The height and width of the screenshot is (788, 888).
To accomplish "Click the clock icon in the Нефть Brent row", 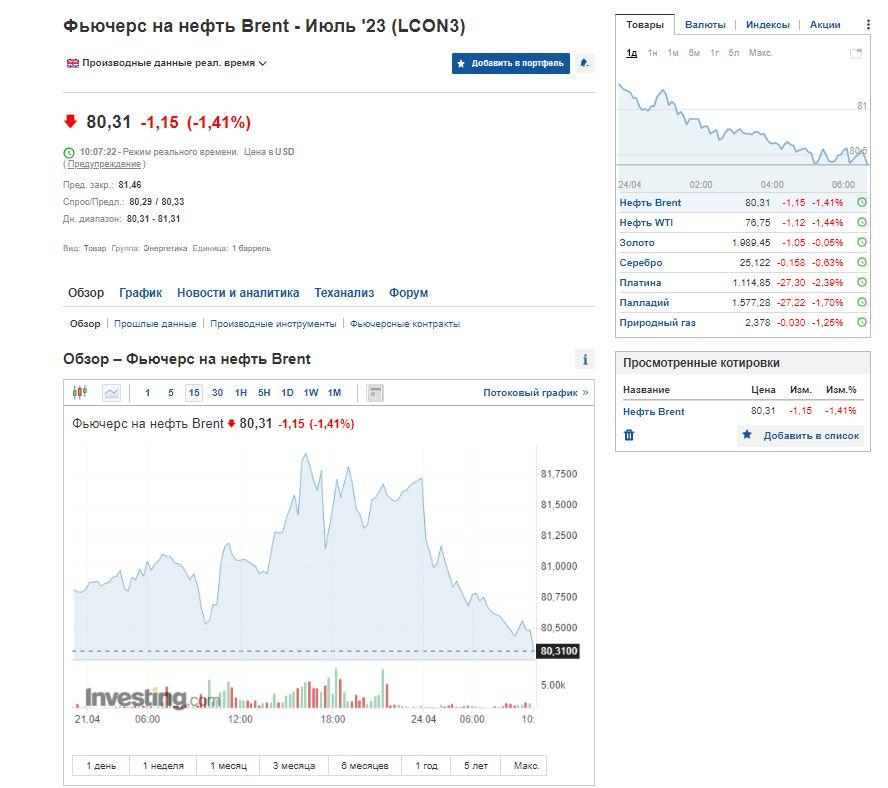I will (x=862, y=202).
